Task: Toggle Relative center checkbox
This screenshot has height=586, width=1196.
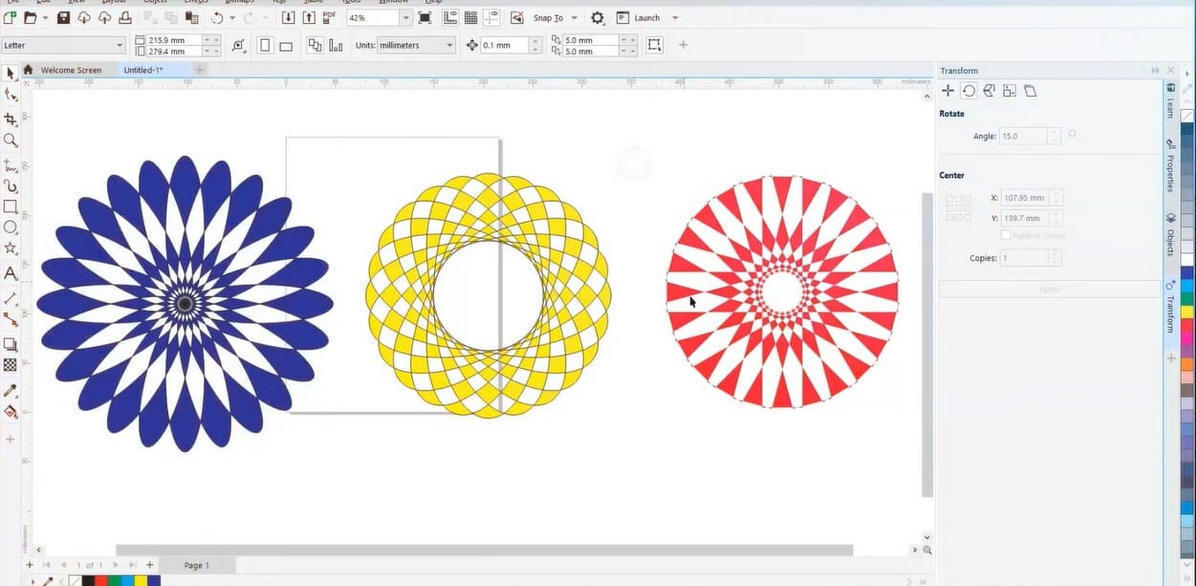Action: click(x=1006, y=235)
